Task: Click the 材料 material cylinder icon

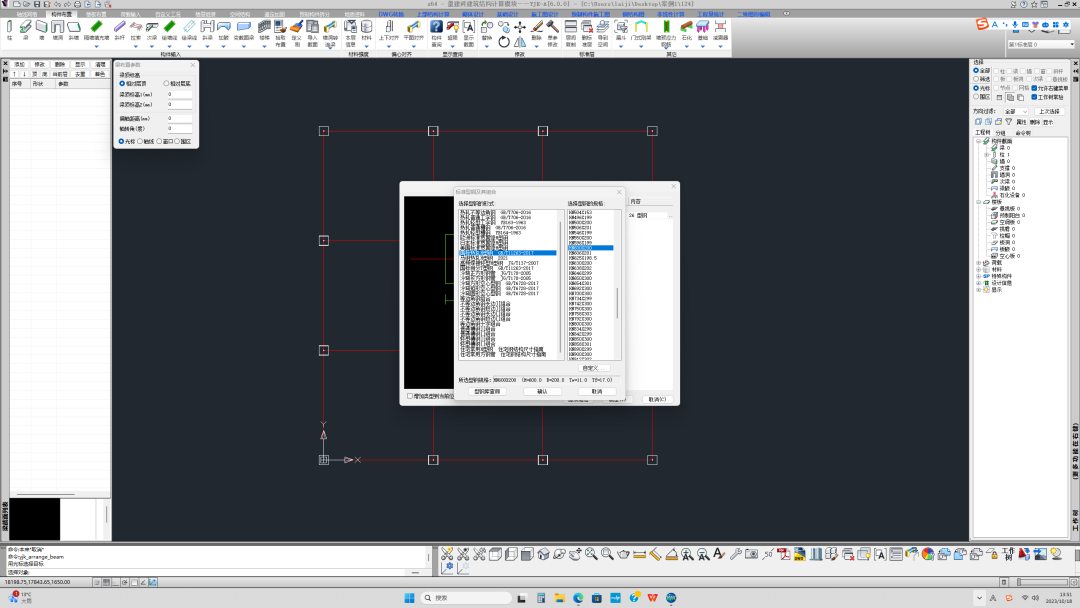Action: point(366,26)
